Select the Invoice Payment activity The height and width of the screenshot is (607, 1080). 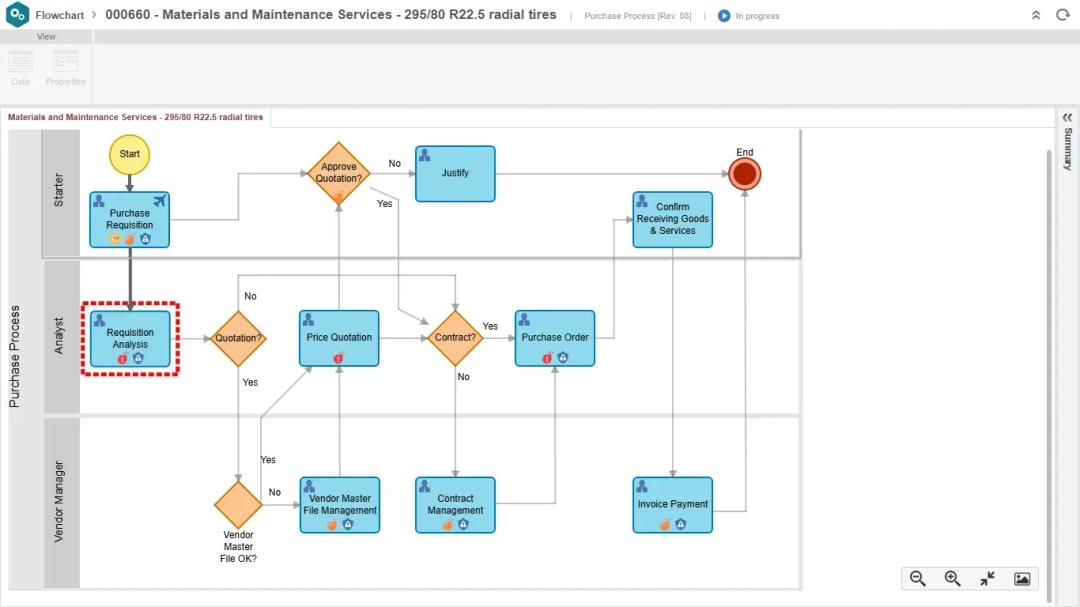pyautogui.click(x=672, y=504)
